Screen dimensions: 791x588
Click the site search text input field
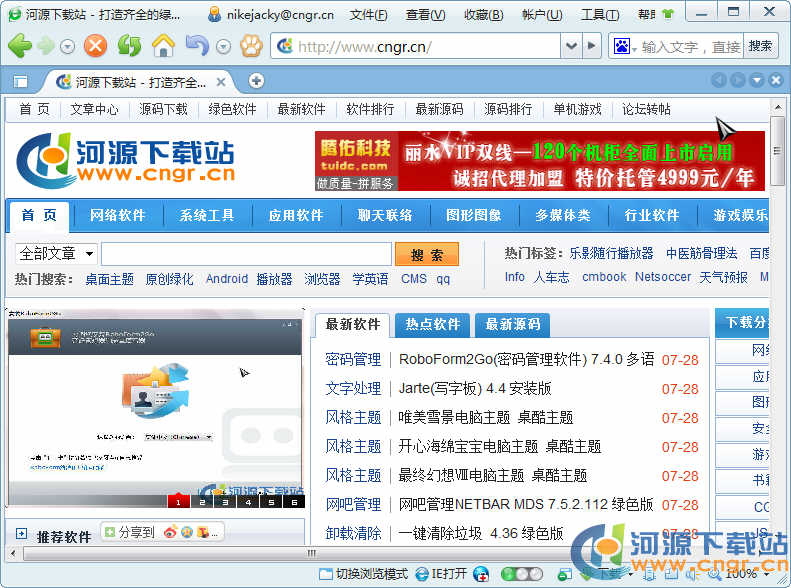click(246, 254)
